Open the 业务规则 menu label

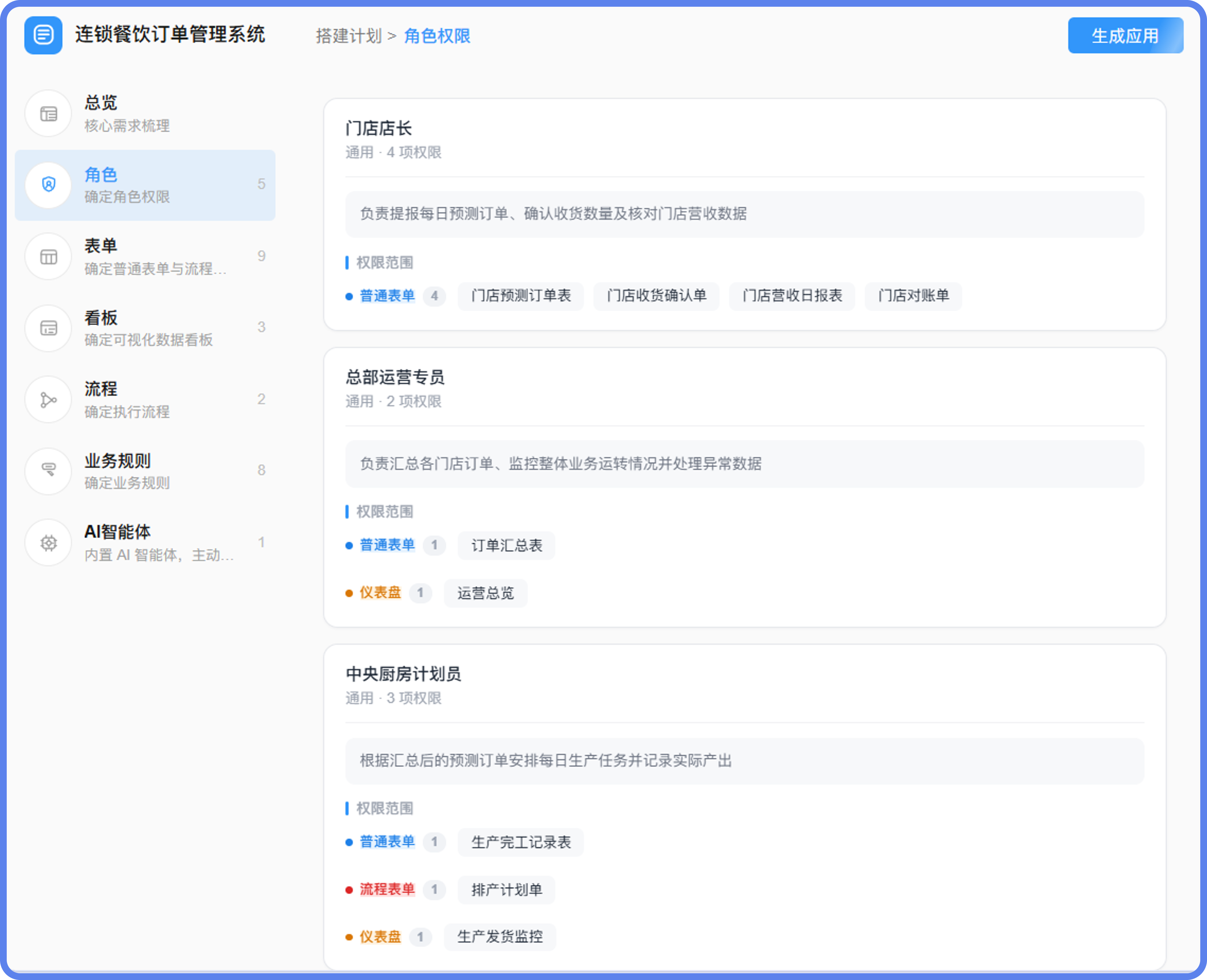tap(118, 461)
